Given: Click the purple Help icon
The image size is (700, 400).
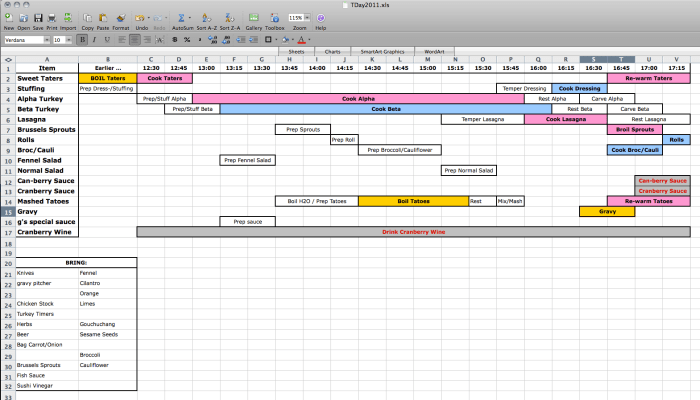Looking at the screenshot, I should click(x=321, y=19).
